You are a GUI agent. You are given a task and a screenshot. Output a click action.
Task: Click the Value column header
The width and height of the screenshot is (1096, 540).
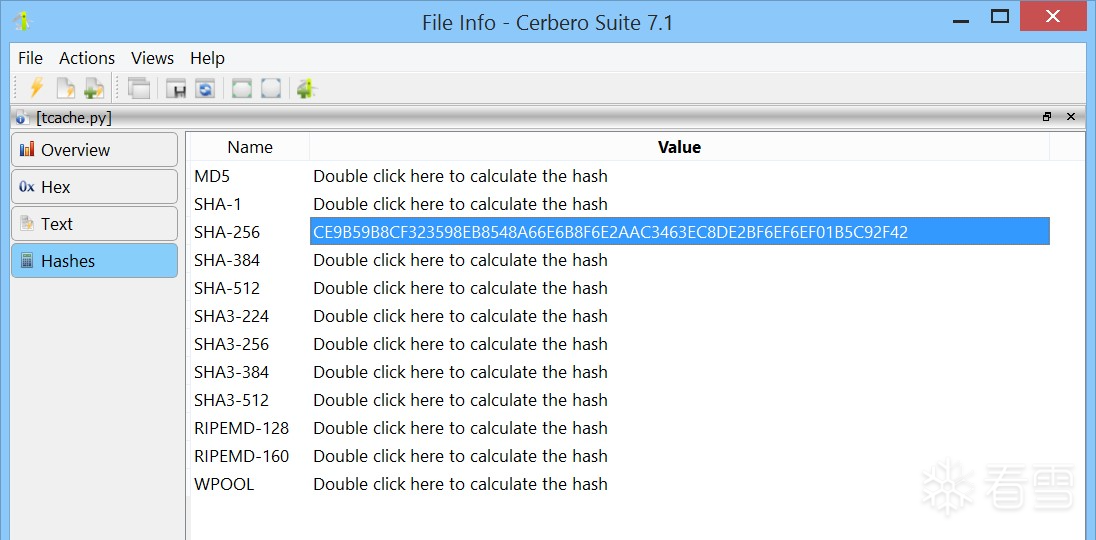point(679,147)
